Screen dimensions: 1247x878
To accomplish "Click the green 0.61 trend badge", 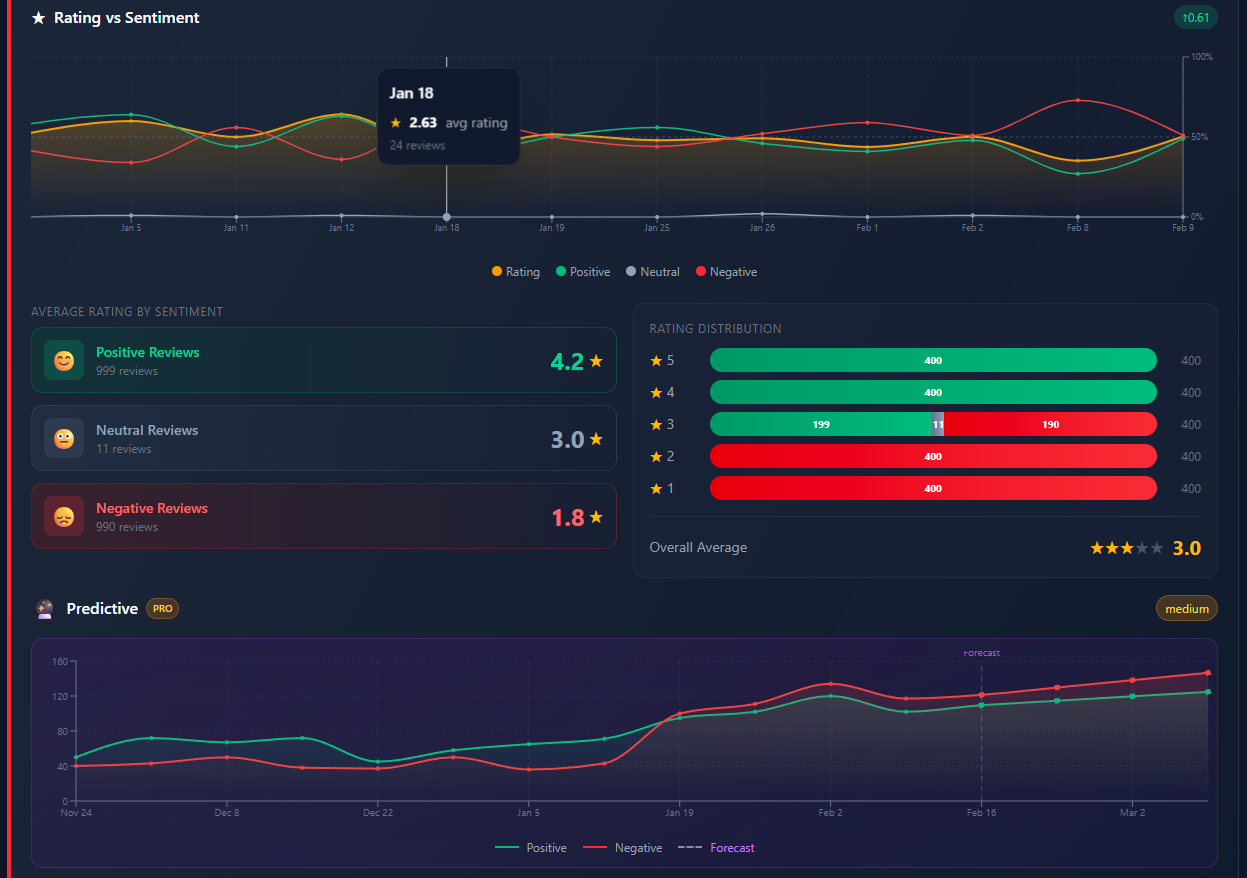I will pos(1196,17).
